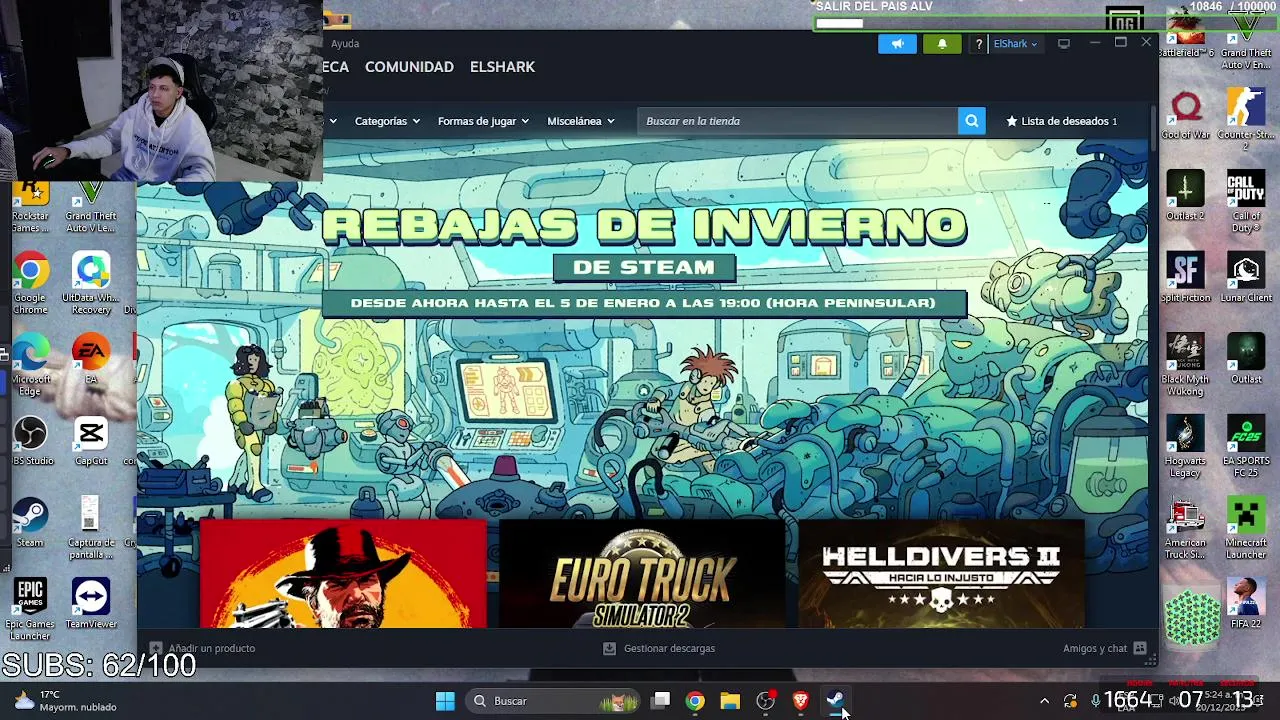Open Battlefield 6 desktop shortcut
Screen dimensions: 1280x720
pyautogui.click(x=1186, y=35)
